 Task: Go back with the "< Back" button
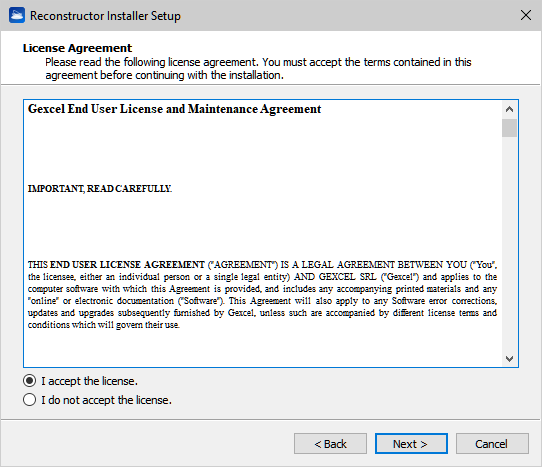330,443
